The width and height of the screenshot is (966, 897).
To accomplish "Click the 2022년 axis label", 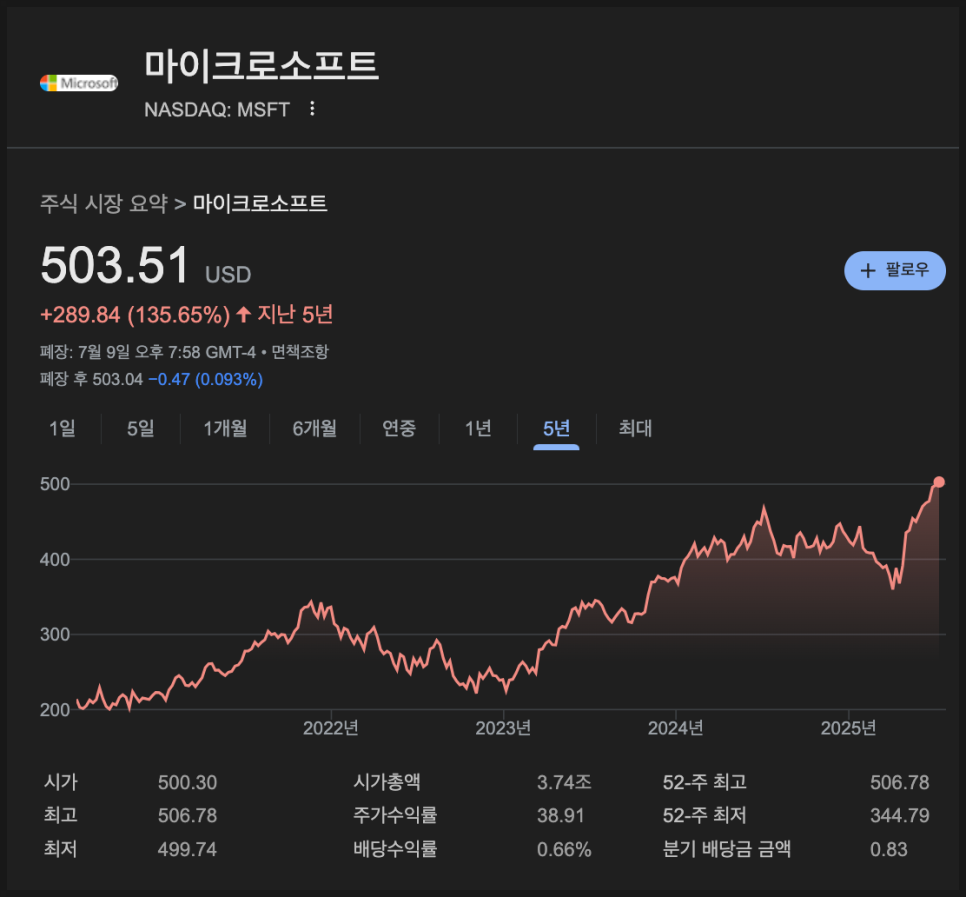I will click(x=331, y=728).
